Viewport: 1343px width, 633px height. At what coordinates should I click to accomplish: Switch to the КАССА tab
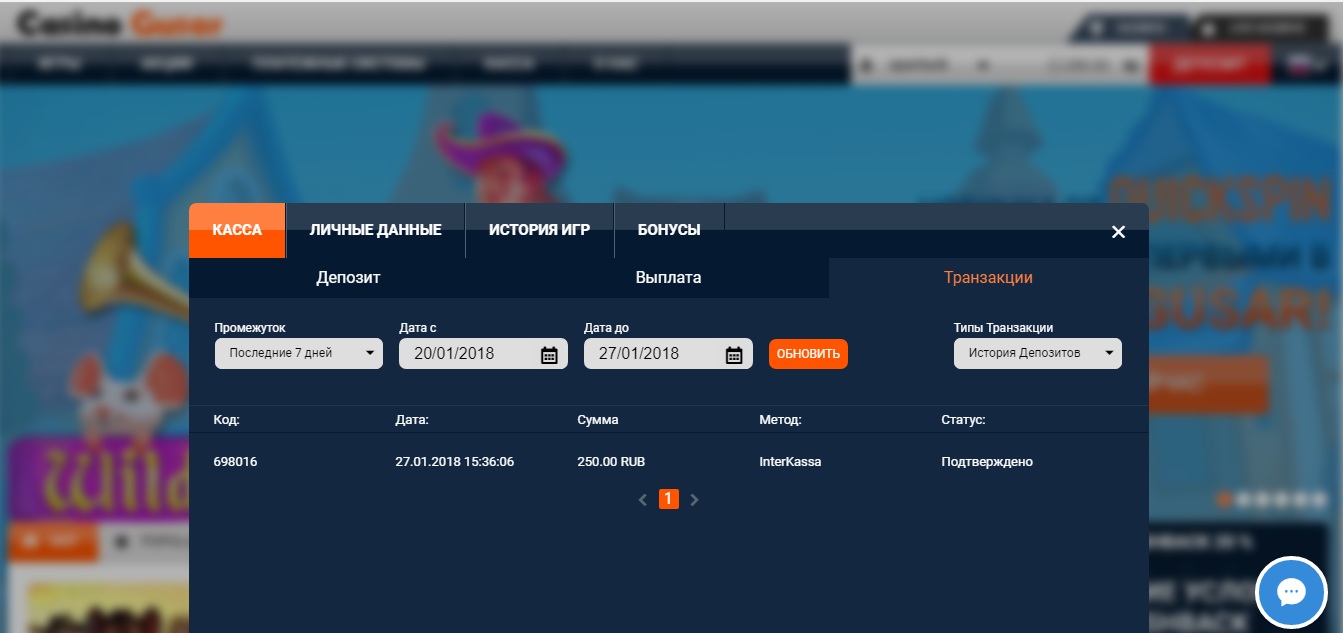tap(237, 230)
